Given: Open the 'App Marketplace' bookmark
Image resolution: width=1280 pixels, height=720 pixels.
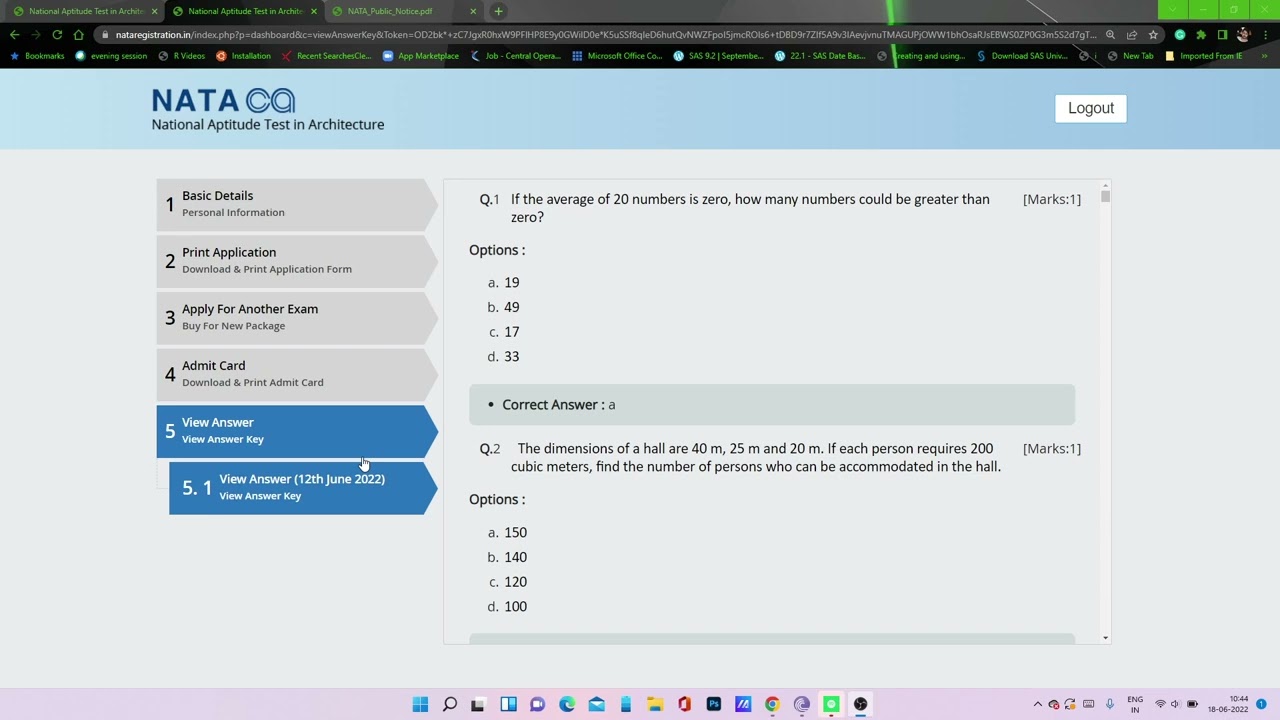Looking at the screenshot, I should pyautogui.click(x=421, y=56).
